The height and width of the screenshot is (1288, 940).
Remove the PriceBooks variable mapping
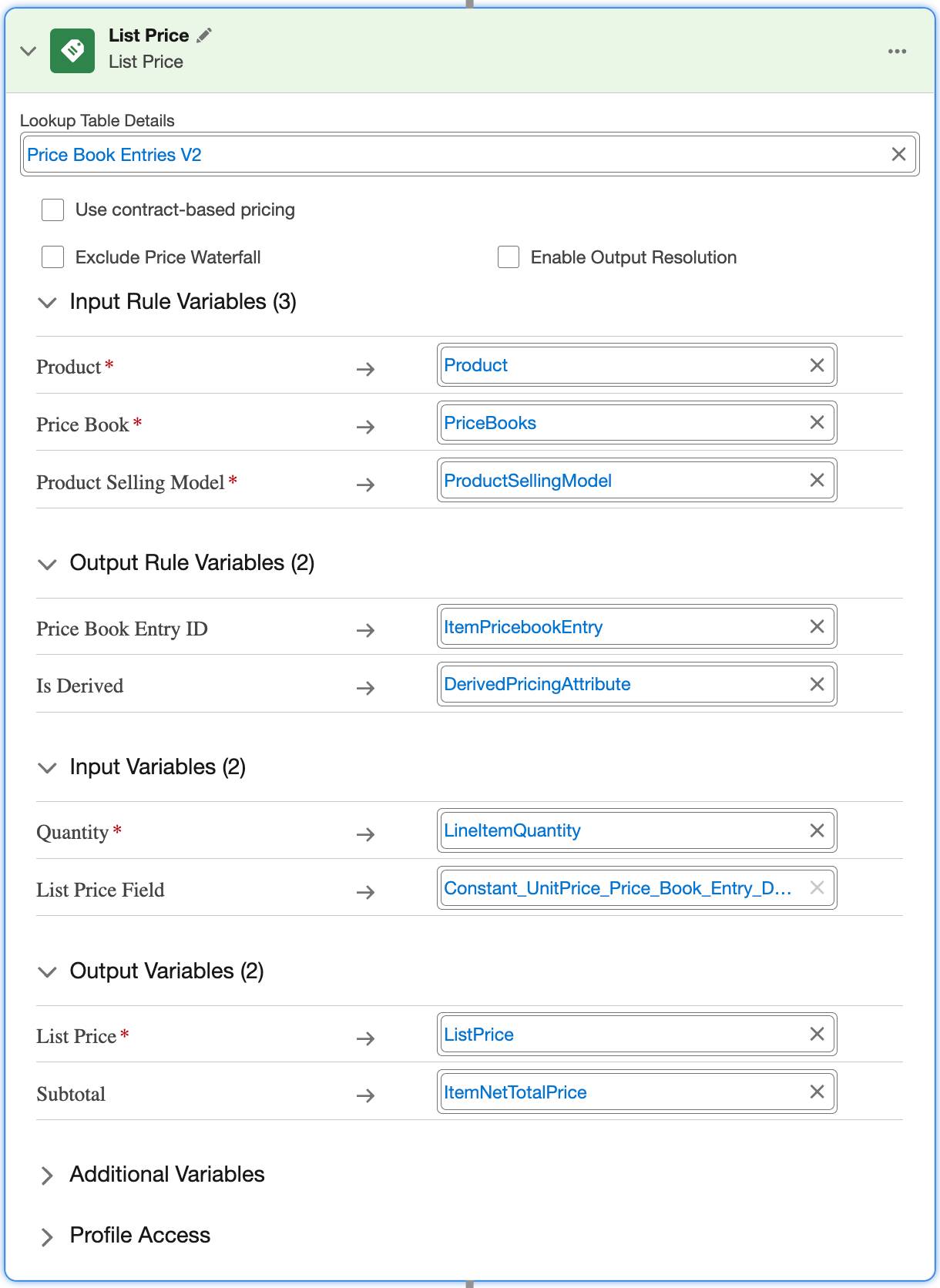pyautogui.click(x=817, y=422)
